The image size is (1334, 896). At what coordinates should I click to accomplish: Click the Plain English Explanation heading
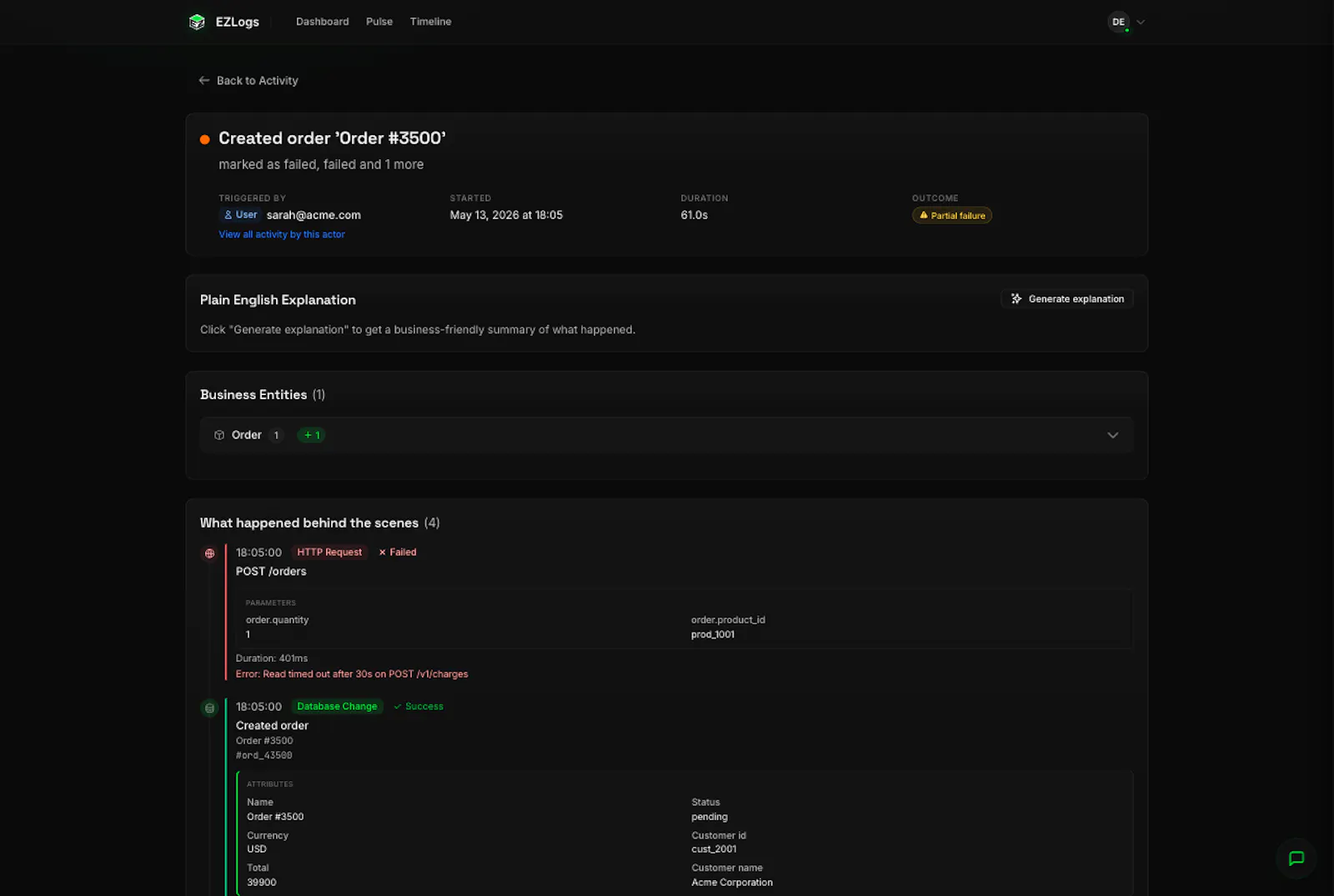tap(278, 300)
